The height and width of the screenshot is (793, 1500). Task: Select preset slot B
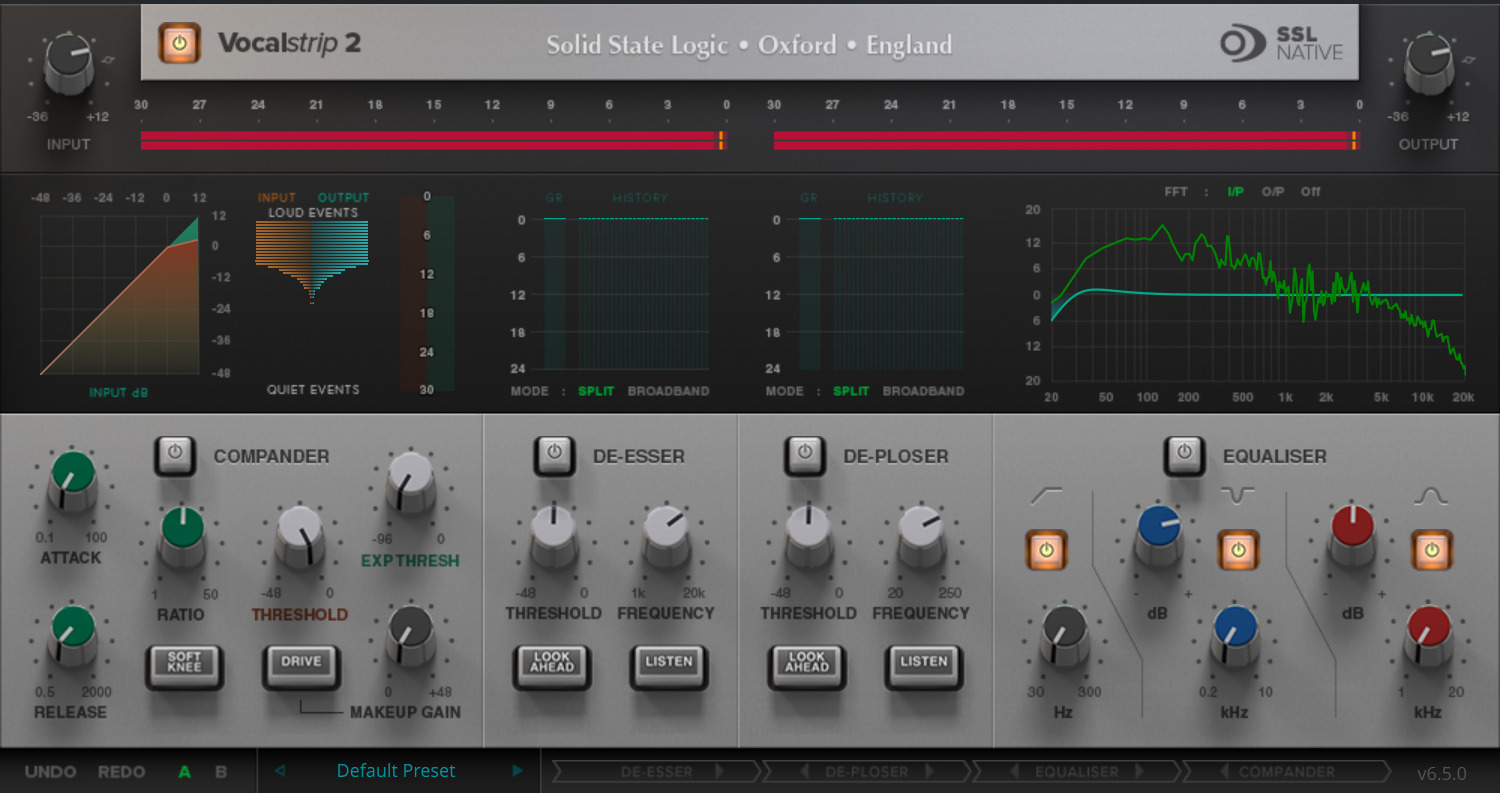click(221, 772)
